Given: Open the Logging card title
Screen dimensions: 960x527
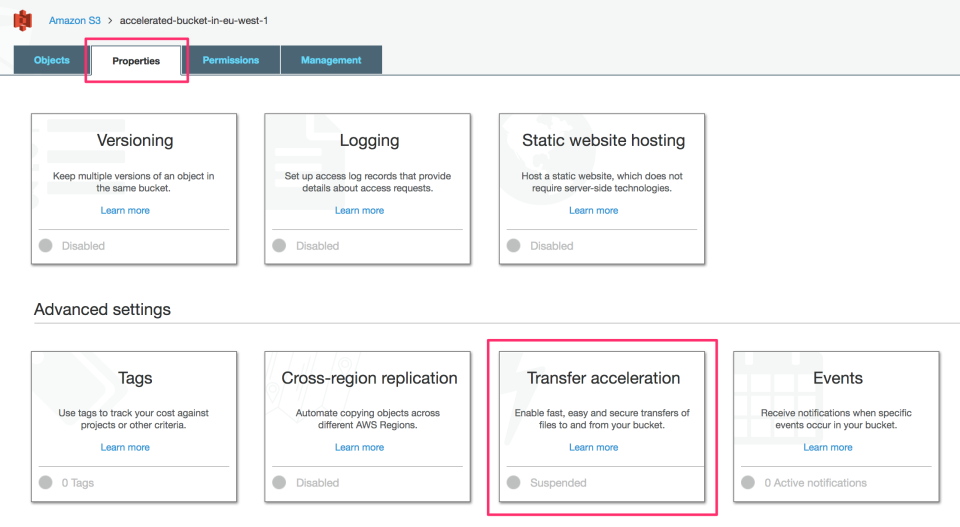Looking at the screenshot, I should pyautogui.click(x=369, y=140).
